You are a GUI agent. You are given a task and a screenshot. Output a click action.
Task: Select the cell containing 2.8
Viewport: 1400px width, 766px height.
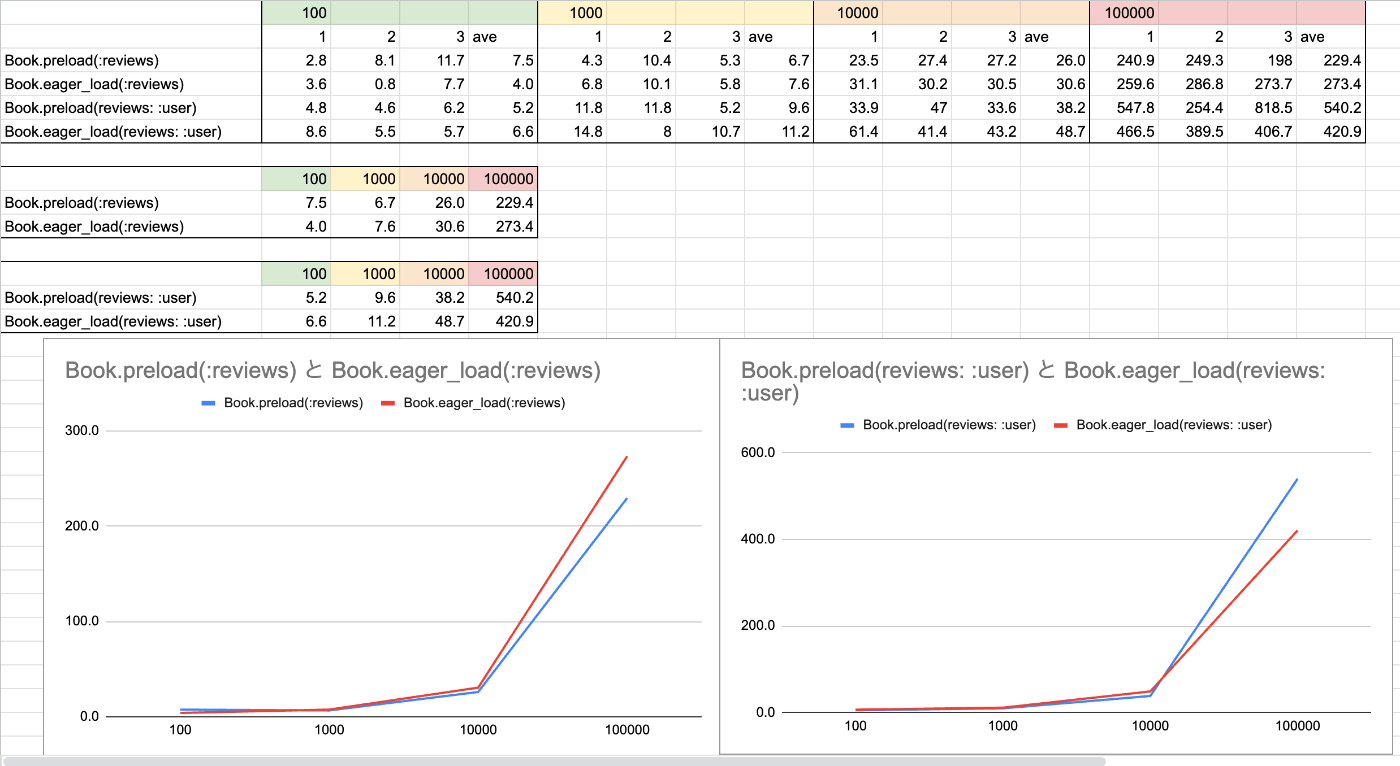[296, 60]
